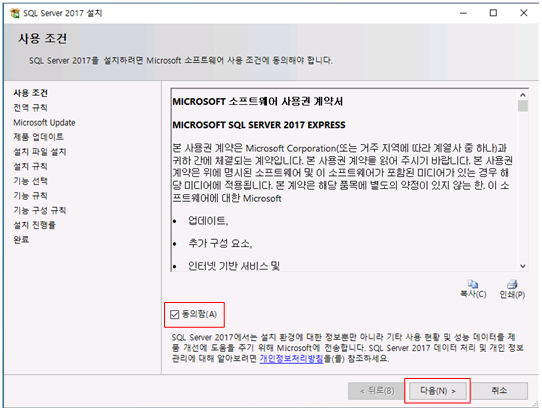
Task: Click the copy (복사) icon
Action: (x=473, y=284)
